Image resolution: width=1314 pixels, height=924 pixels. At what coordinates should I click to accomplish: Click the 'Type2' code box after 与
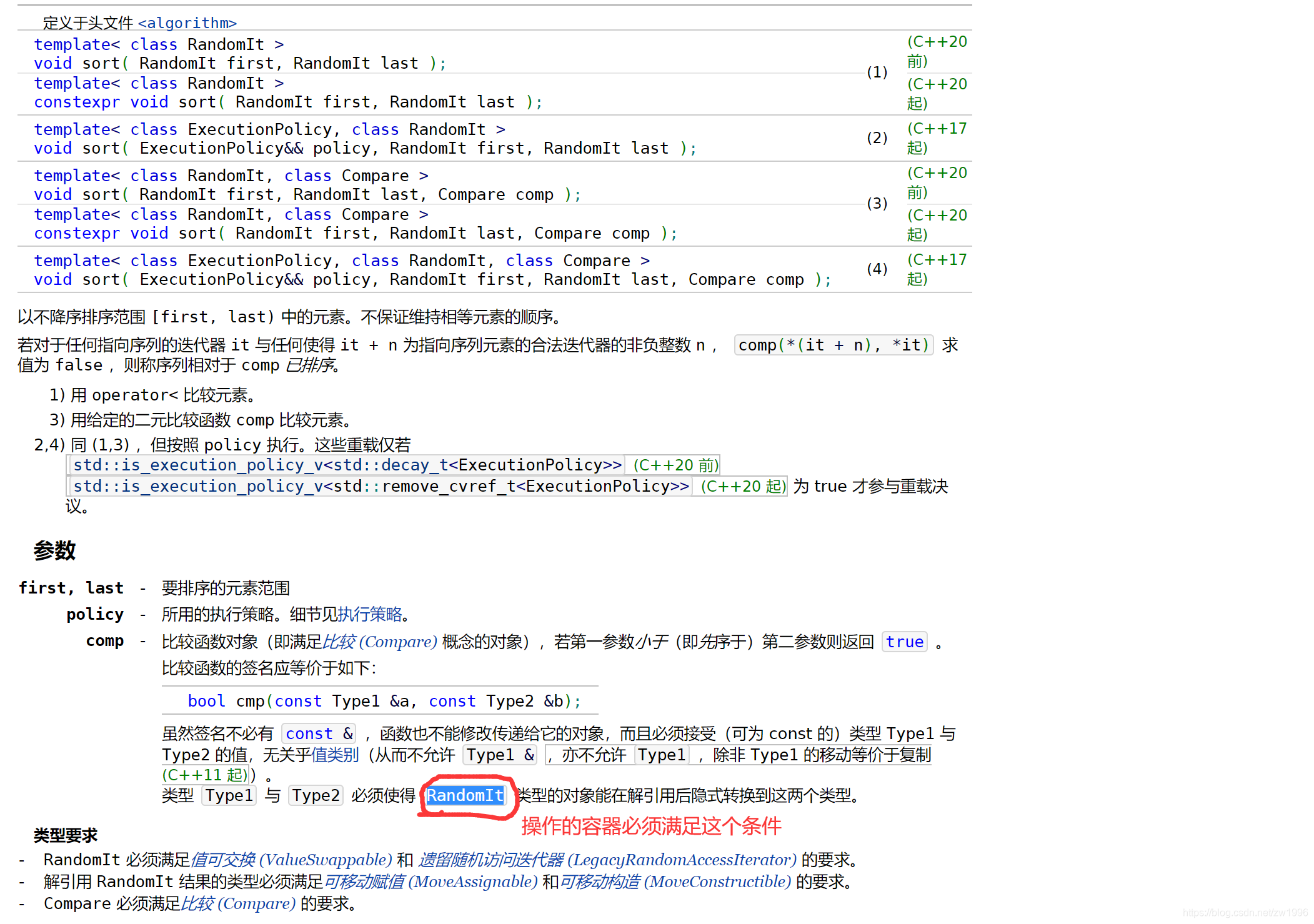coord(316,795)
